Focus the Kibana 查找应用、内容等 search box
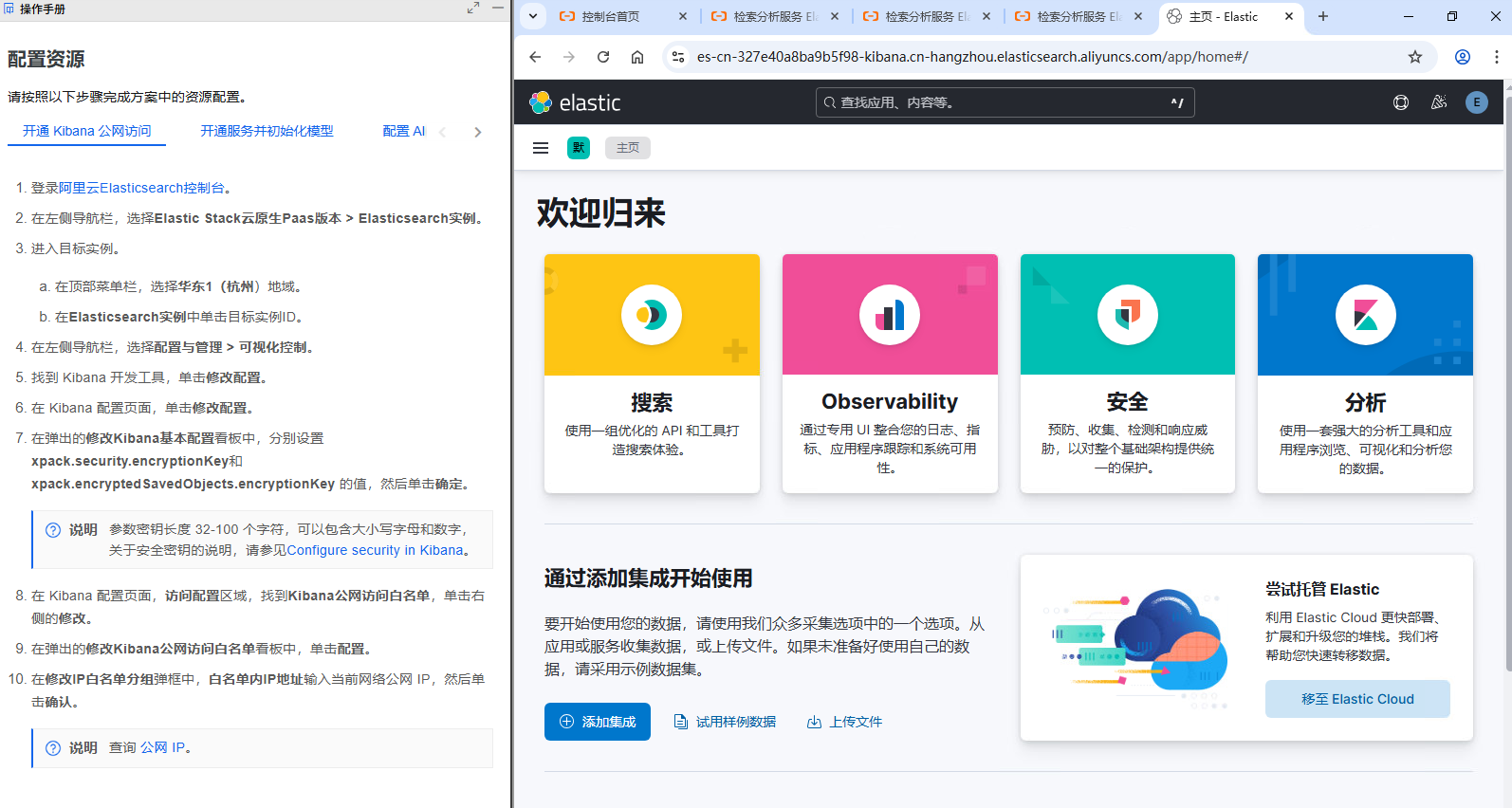This screenshot has height=808, width=1512. coord(1005,102)
